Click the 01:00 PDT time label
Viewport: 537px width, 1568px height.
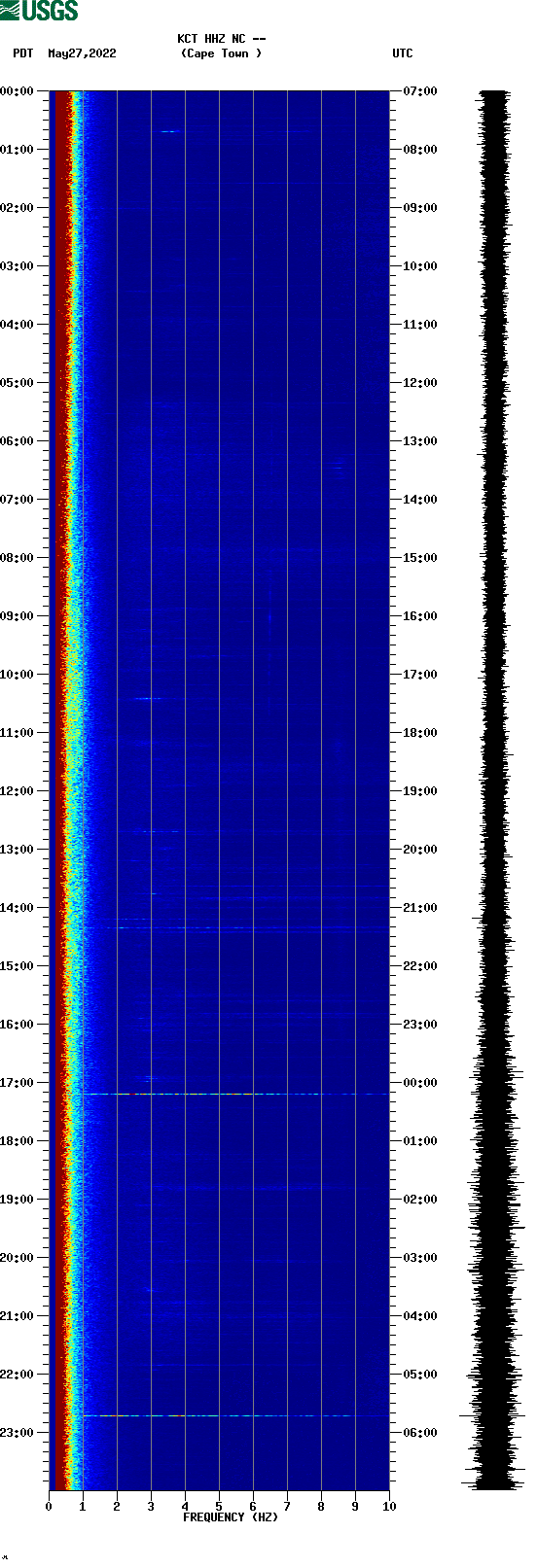coord(18,150)
